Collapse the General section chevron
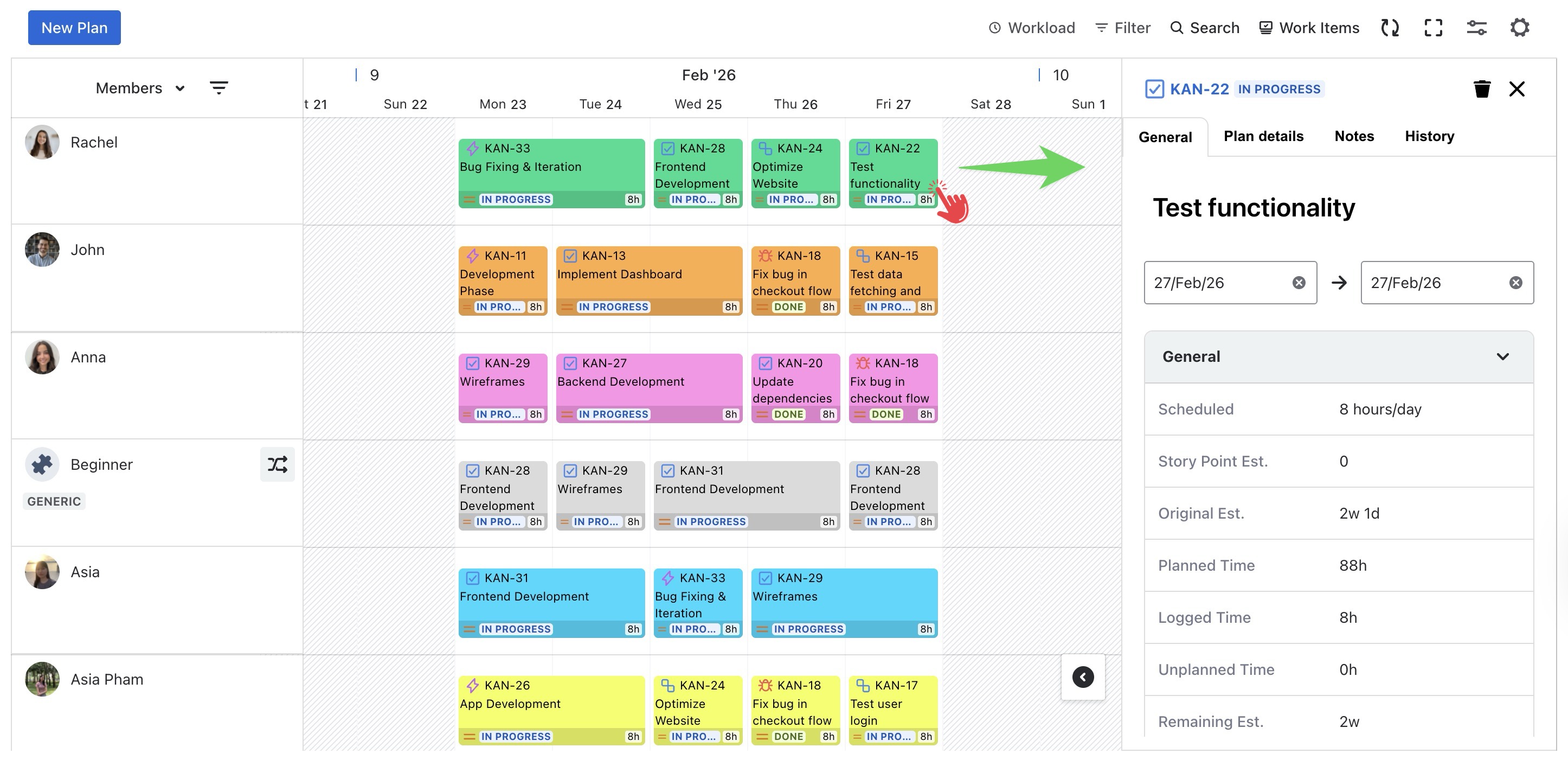The width and height of the screenshot is (1568, 766). click(1502, 357)
